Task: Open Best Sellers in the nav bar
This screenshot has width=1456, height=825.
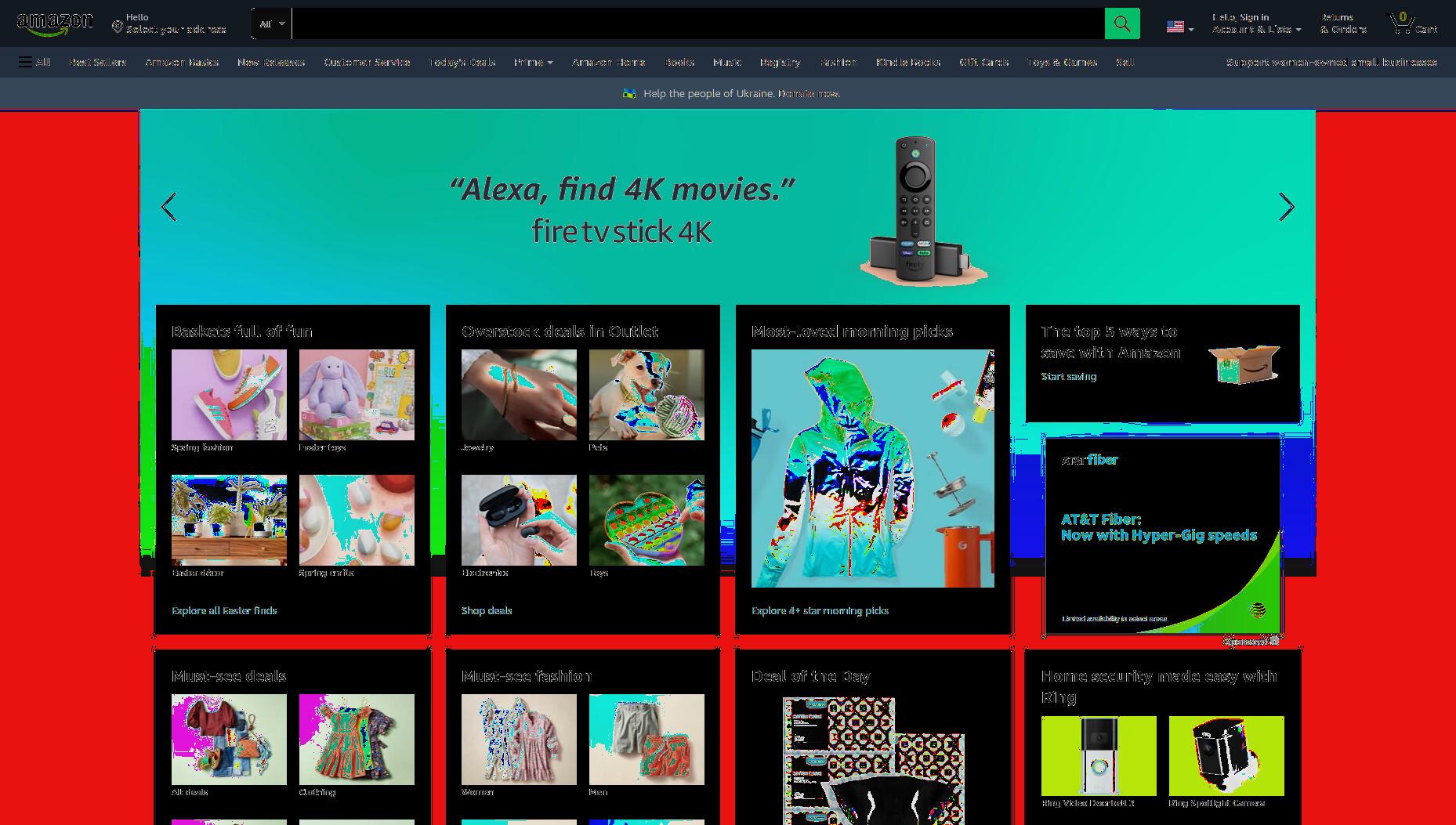Action: click(x=97, y=62)
